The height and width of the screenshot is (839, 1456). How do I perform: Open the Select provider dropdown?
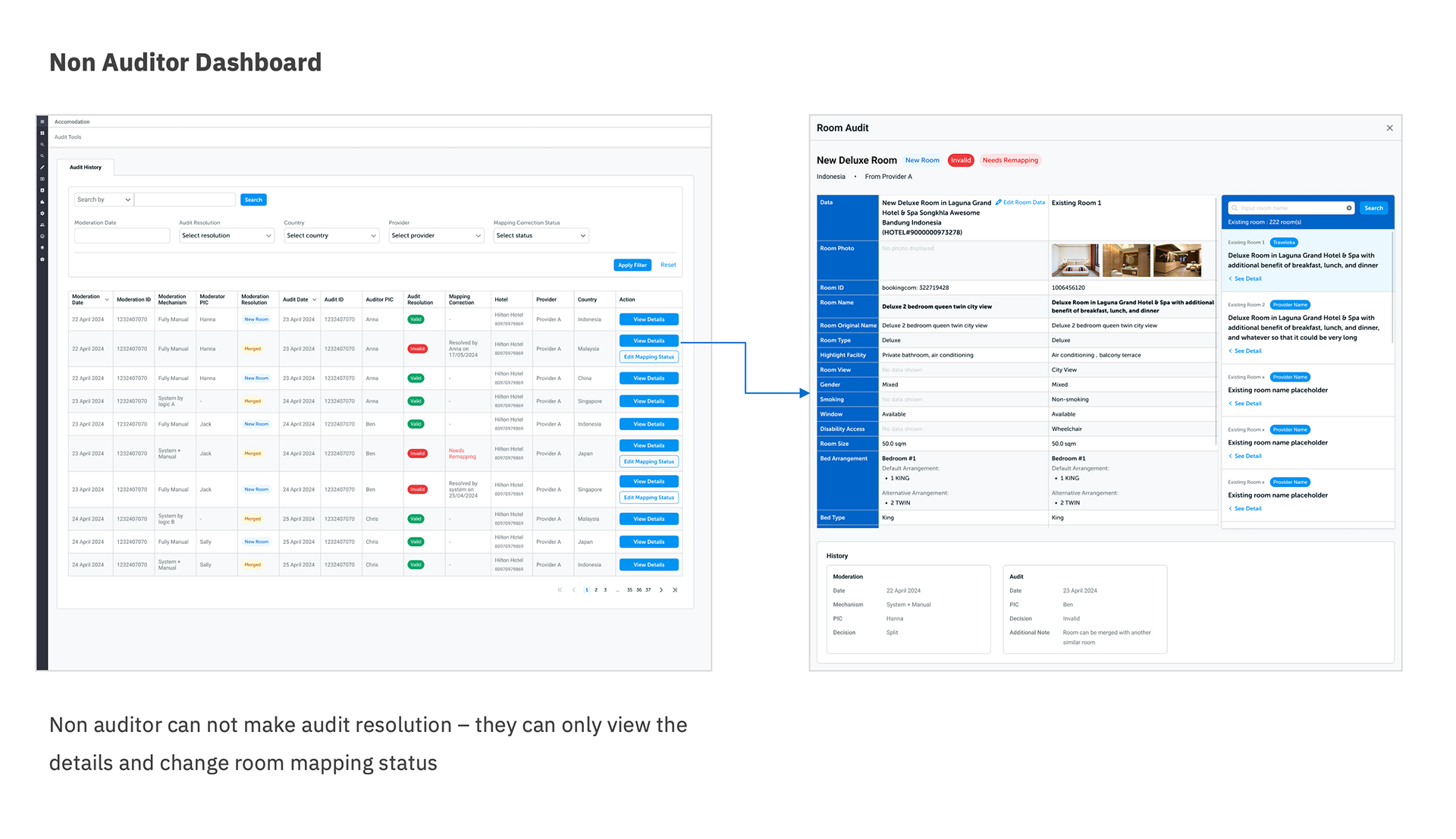tap(436, 235)
